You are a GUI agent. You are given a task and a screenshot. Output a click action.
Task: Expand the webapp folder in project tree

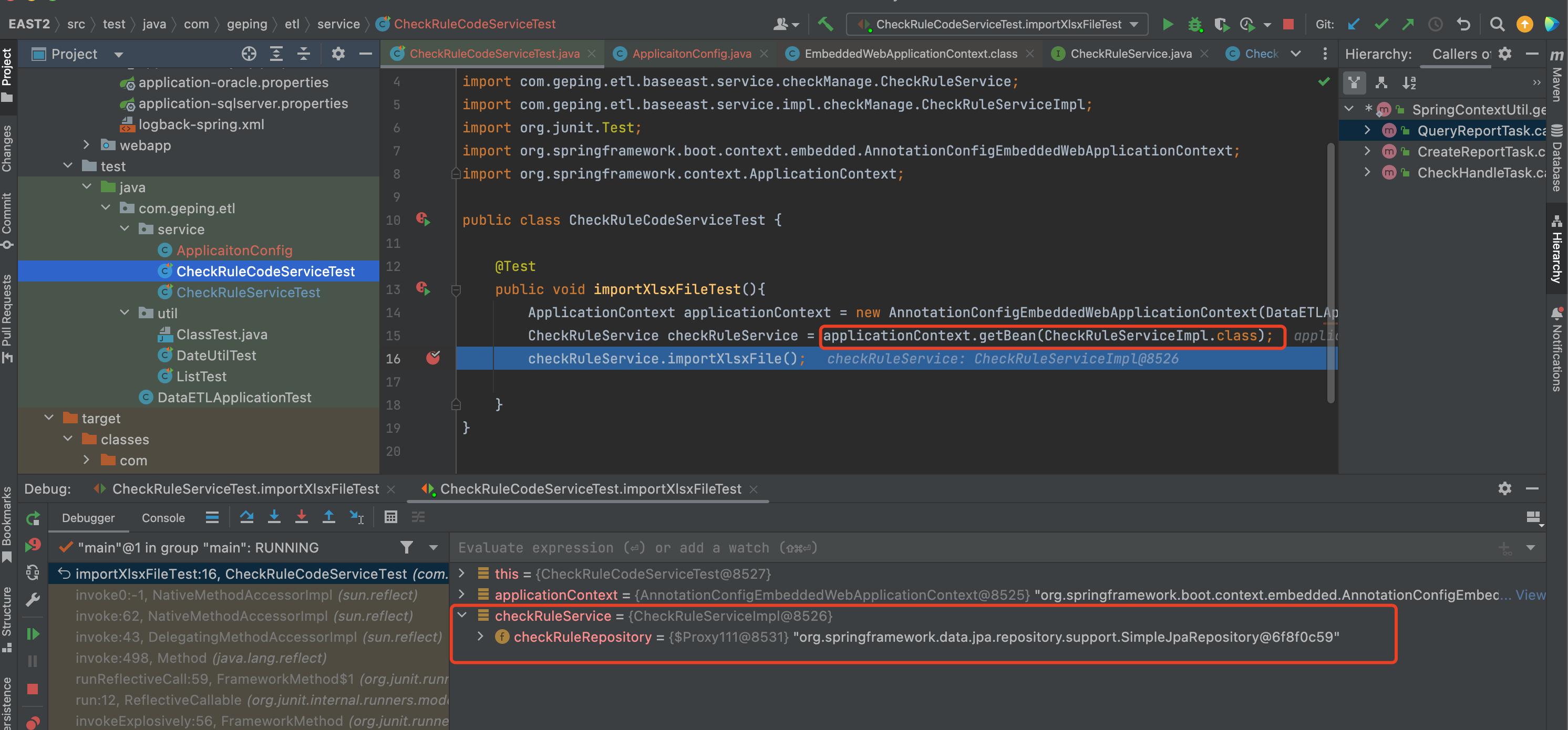click(x=86, y=145)
